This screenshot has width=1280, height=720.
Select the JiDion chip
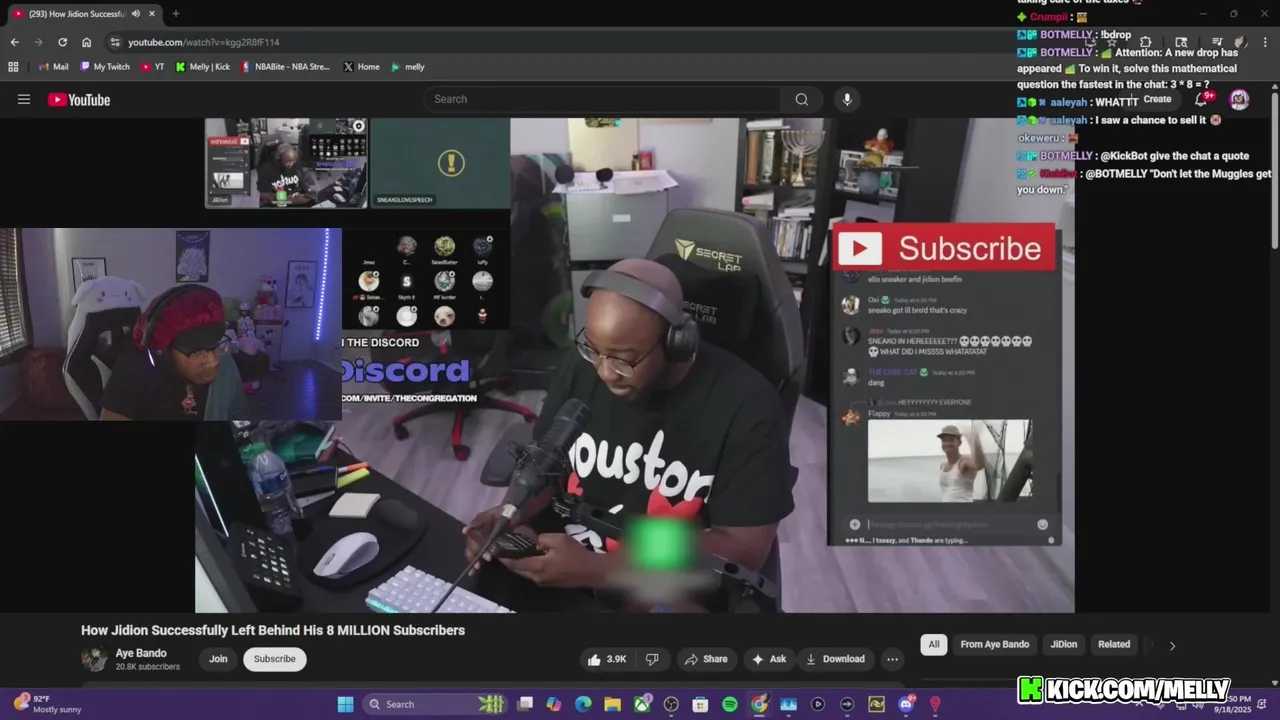(x=1063, y=645)
